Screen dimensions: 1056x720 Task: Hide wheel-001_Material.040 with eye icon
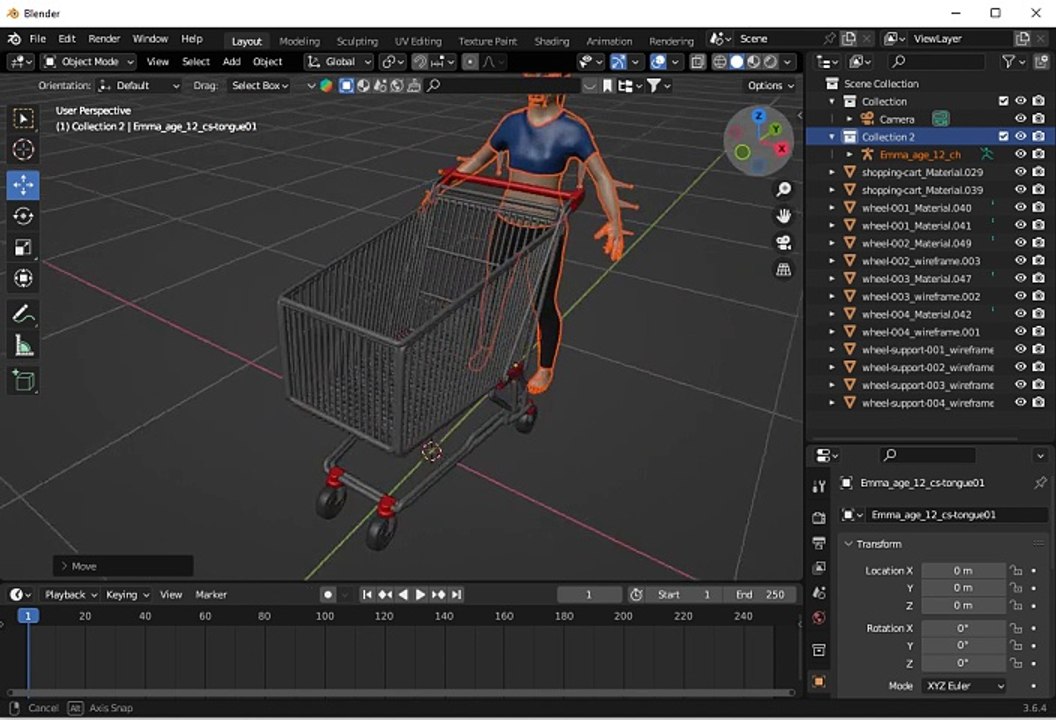tap(1021, 207)
